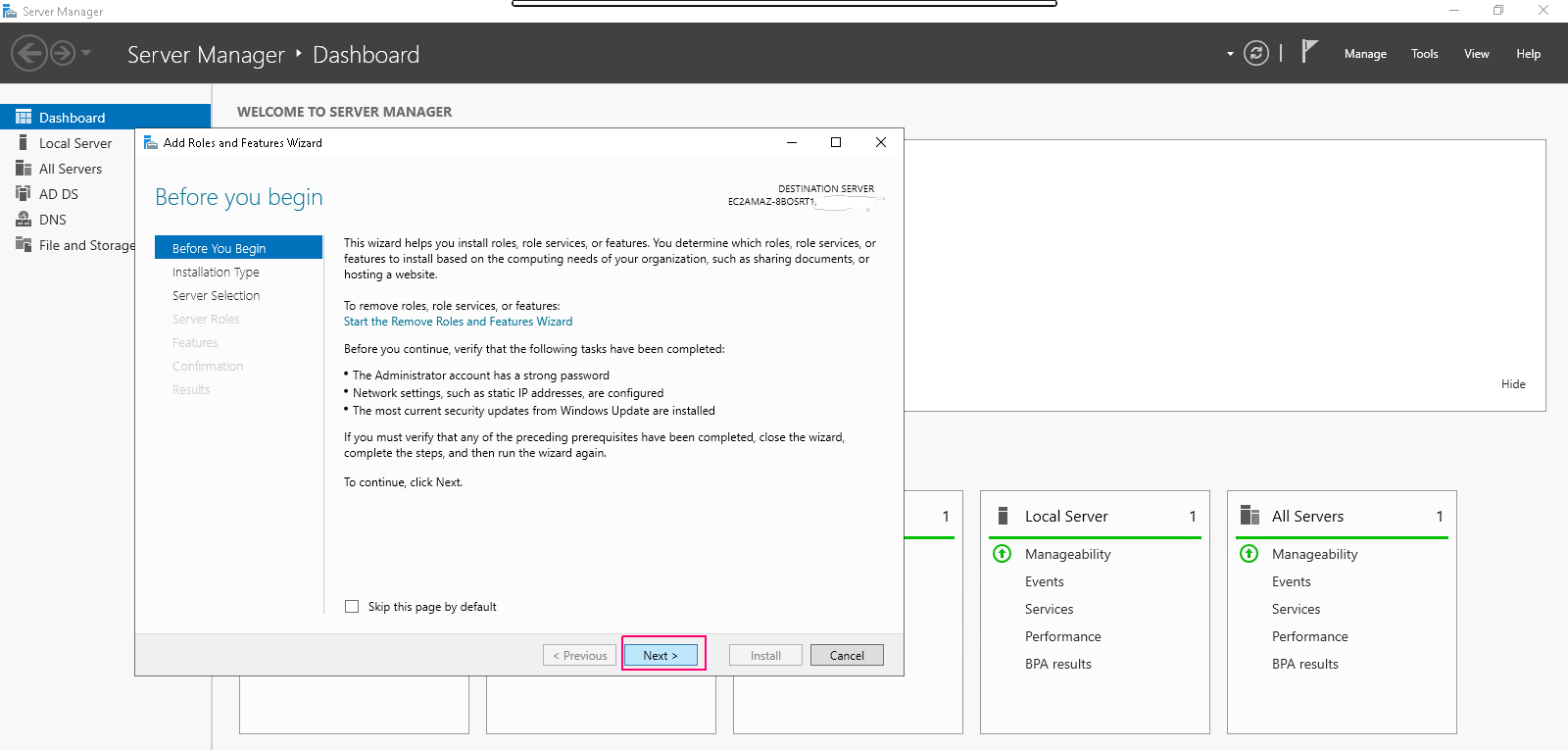
Task: Click the Next button in wizard
Action: coord(661,655)
